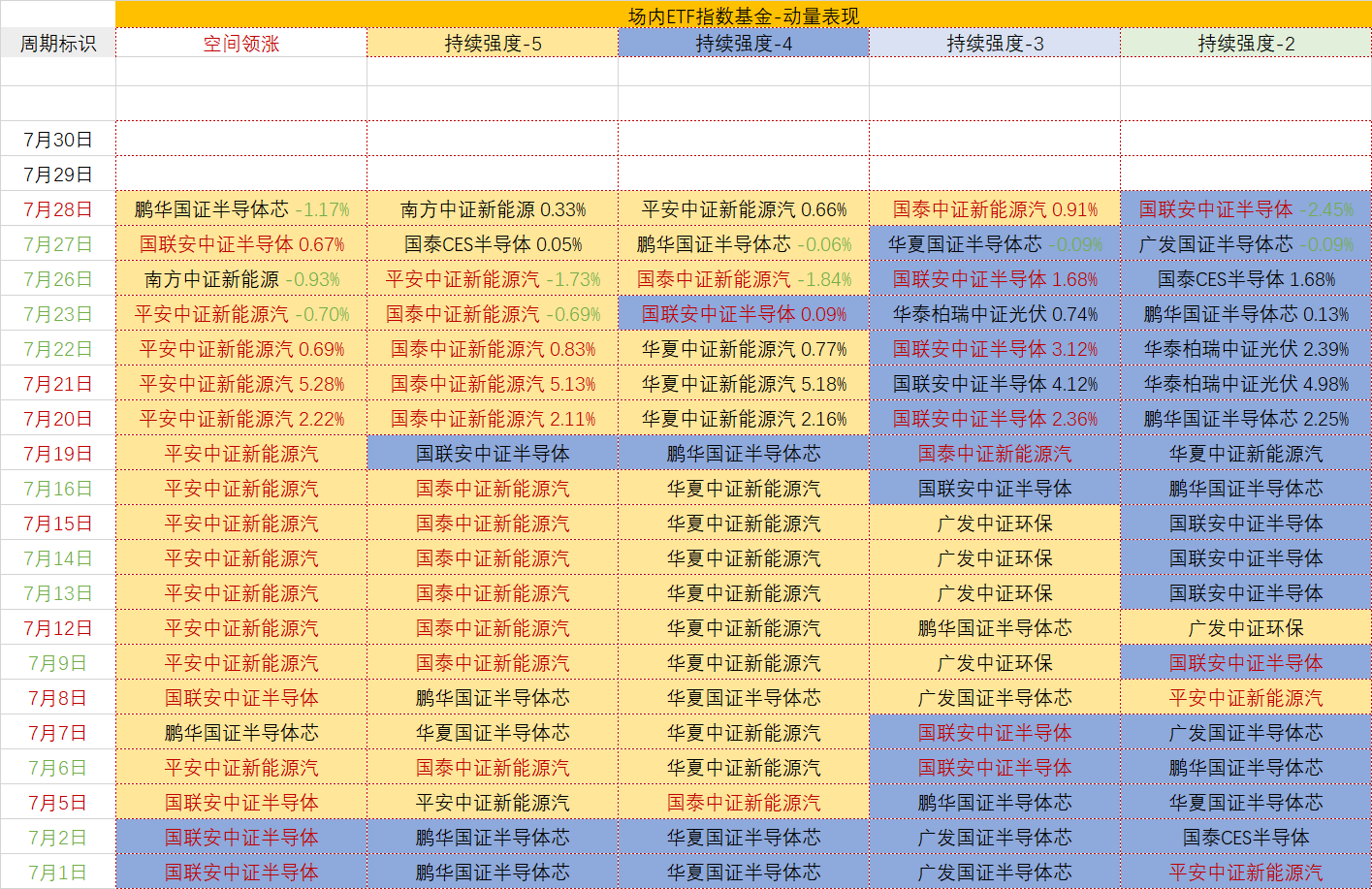Click cell 国联安中证半导体 0.09%
1372x889 pixels.
pyautogui.click(x=744, y=314)
